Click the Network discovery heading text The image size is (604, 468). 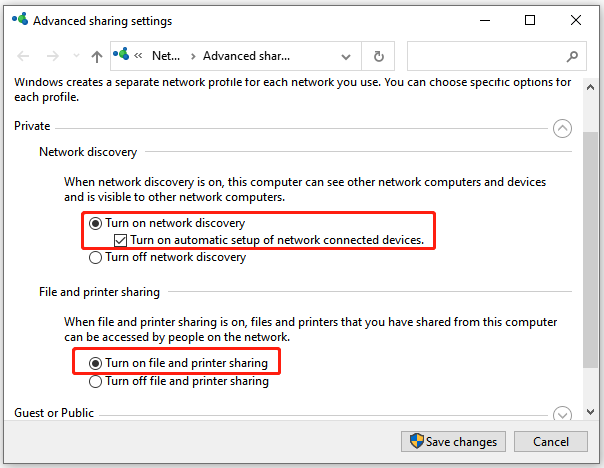click(x=88, y=152)
